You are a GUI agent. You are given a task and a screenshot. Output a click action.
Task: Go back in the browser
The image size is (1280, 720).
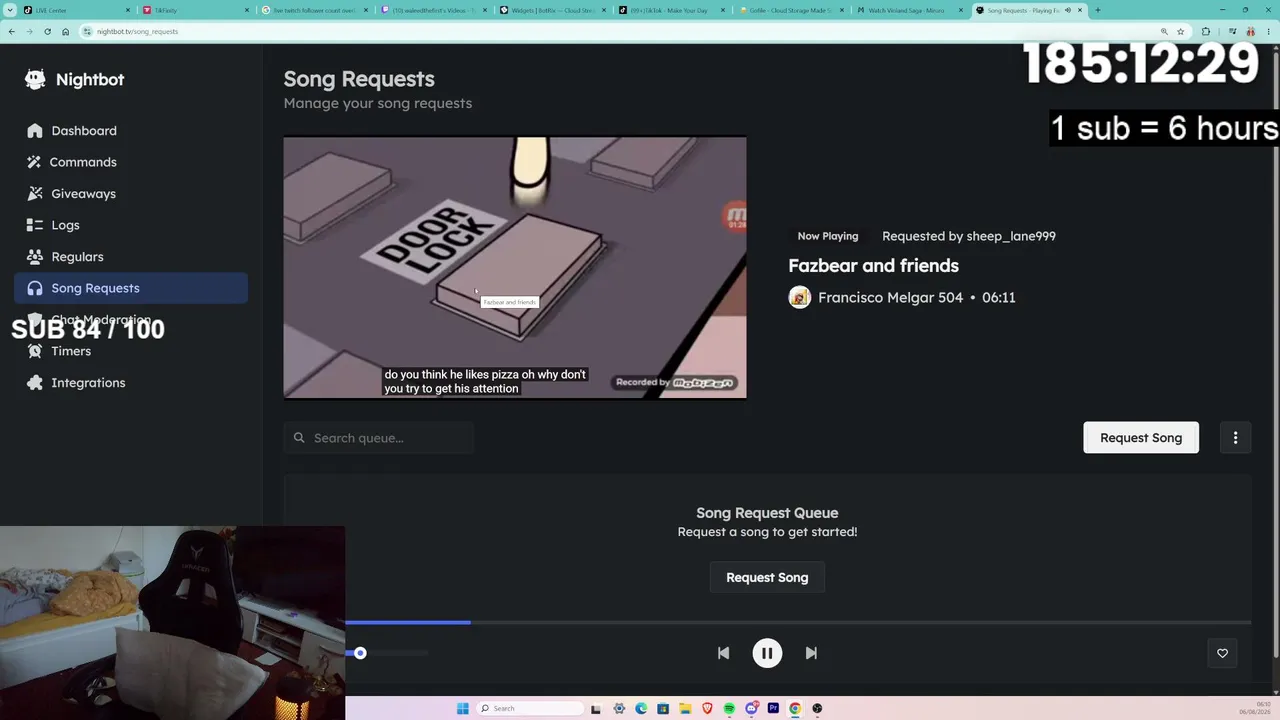[11, 31]
